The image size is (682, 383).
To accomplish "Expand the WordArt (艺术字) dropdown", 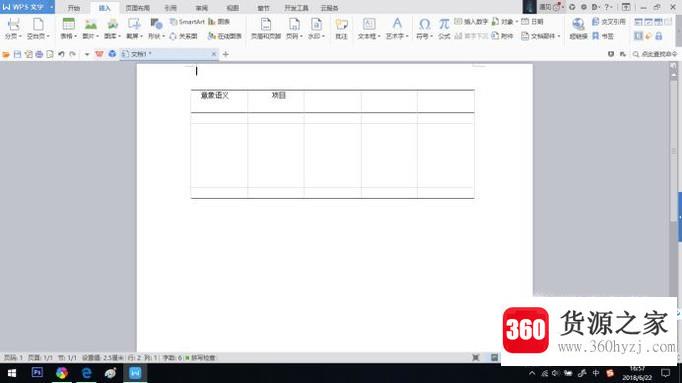I will click(x=407, y=37).
